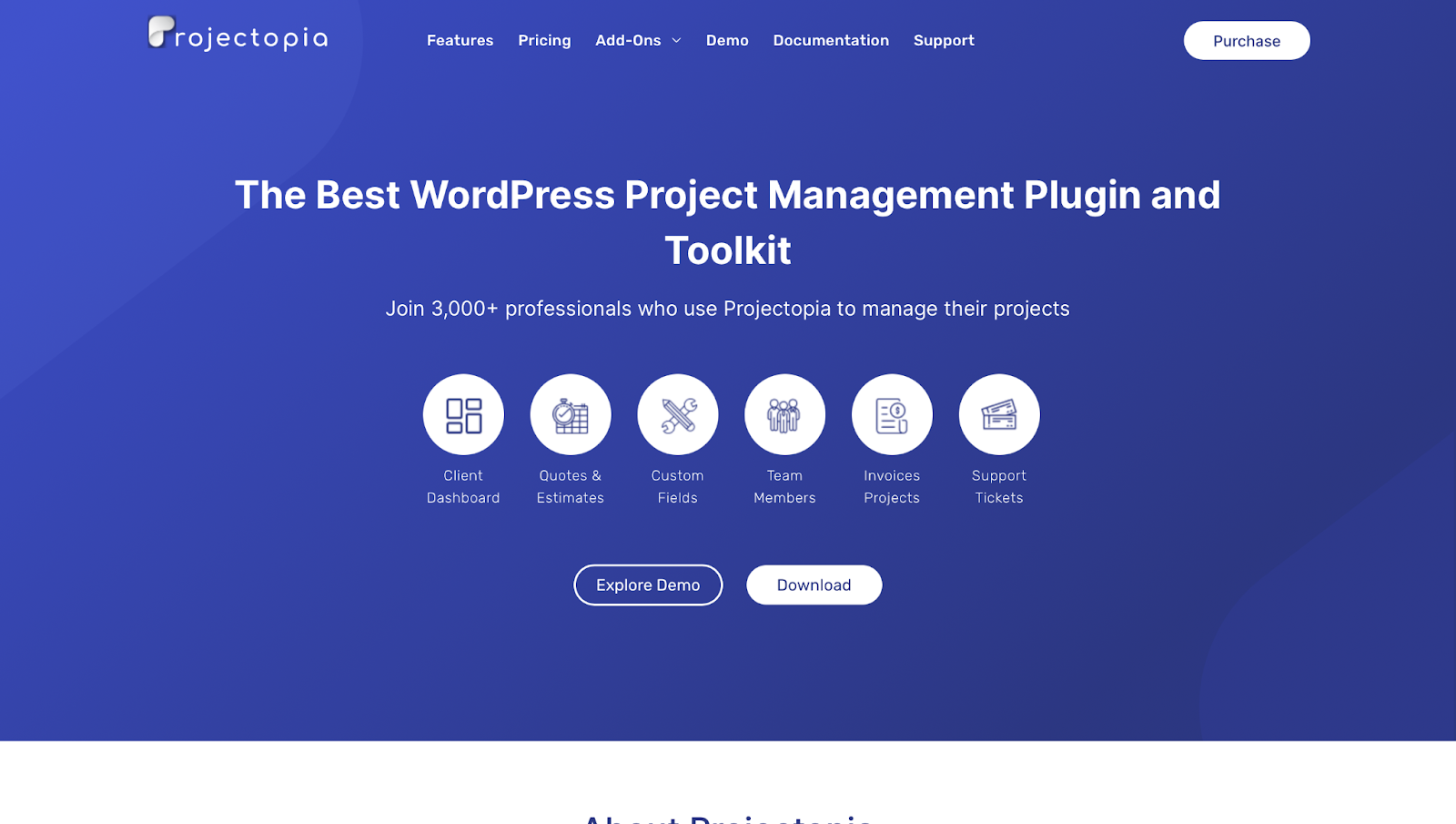Click the Download button
This screenshot has height=824, width=1456.
pyautogui.click(x=814, y=585)
